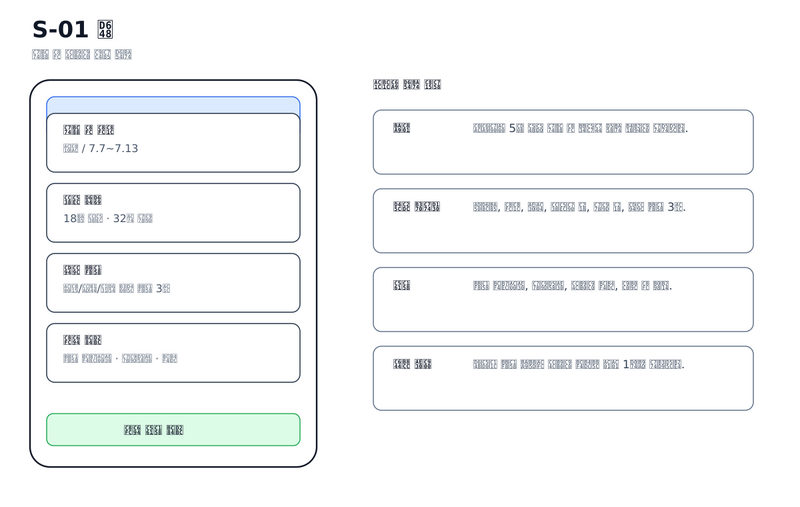The height and width of the screenshot is (507, 800).
Task: Open the phone card with dot-separated items
Action: click(x=173, y=352)
